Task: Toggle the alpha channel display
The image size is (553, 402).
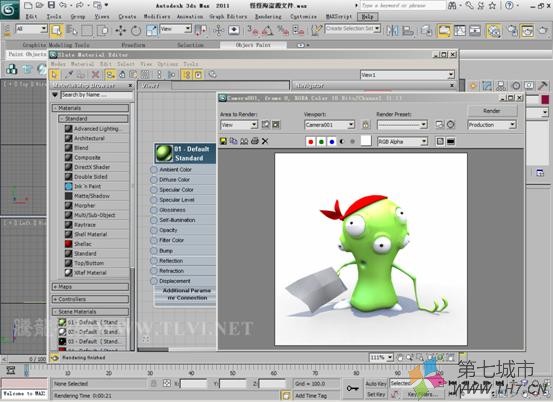Action: click(342, 142)
